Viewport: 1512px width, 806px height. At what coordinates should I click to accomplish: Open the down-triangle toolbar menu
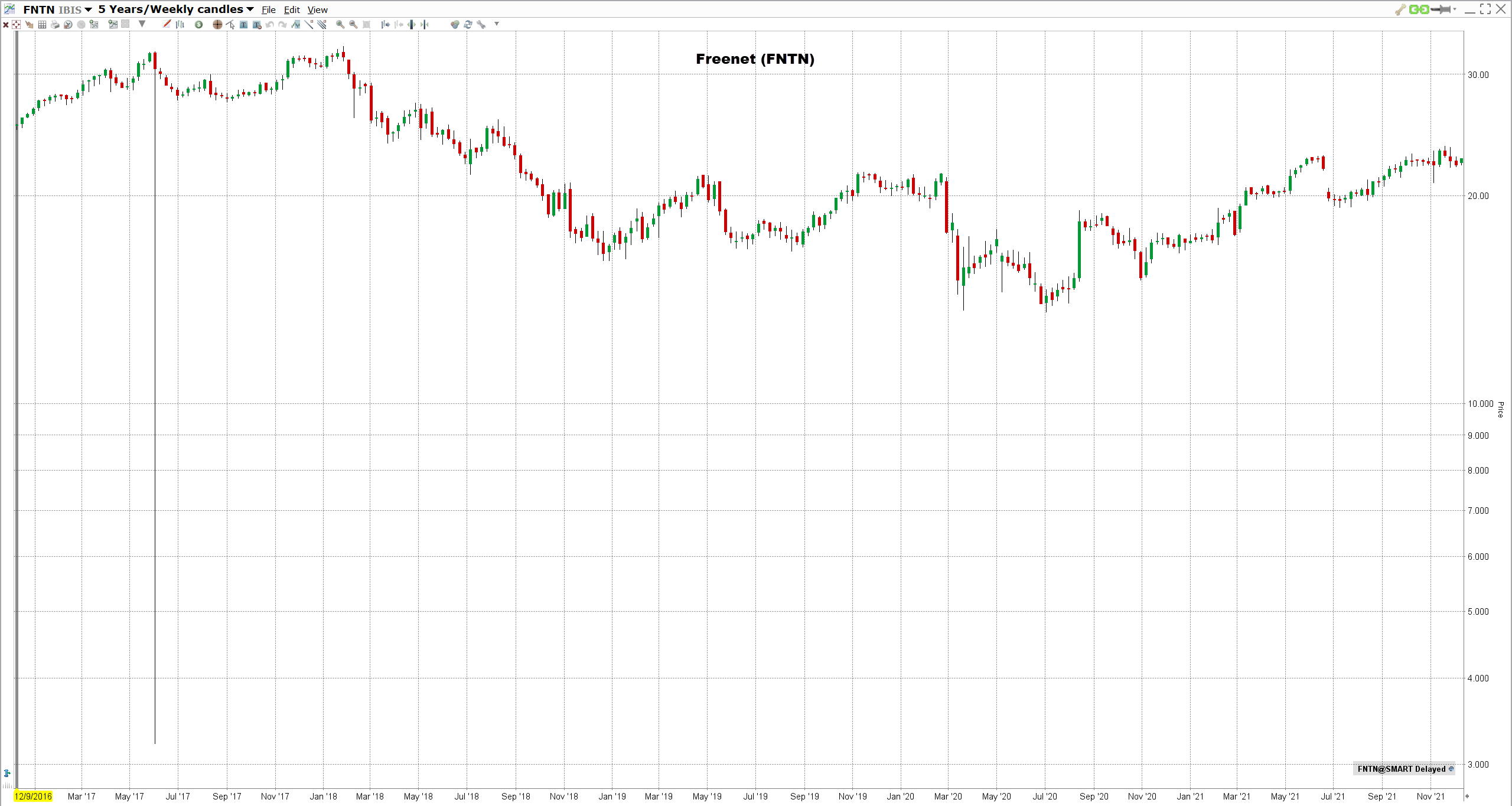pyautogui.click(x=142, y=24)
